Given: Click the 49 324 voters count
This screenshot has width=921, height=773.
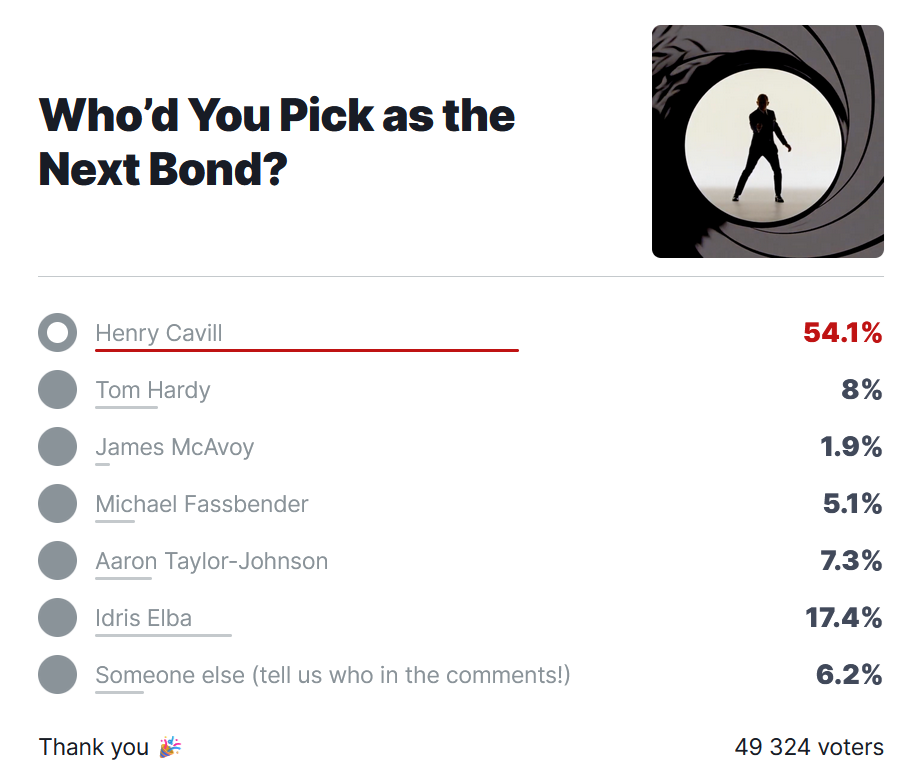Looking at the screenshot, I should (809, 747).
